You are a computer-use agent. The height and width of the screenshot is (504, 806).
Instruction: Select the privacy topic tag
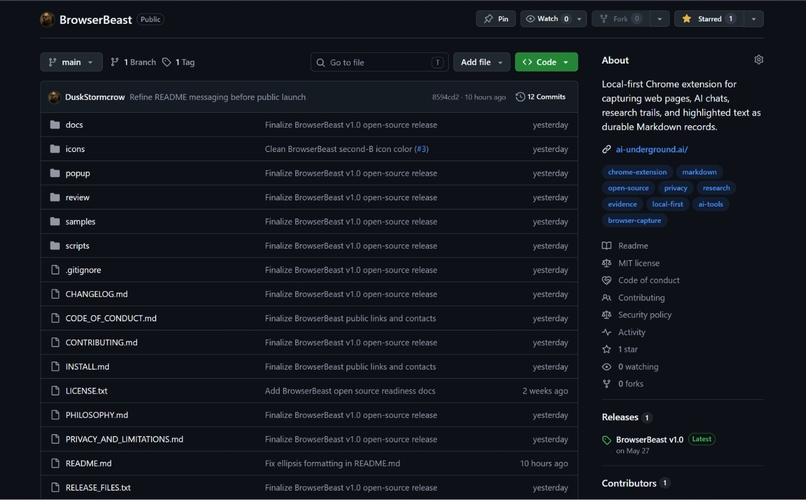pyautogui.click(x=675, y=188)
